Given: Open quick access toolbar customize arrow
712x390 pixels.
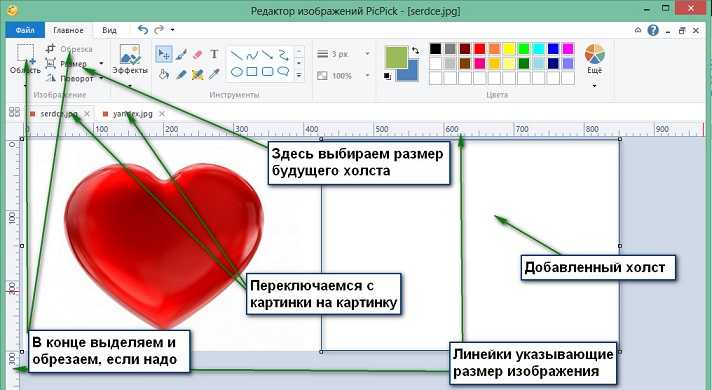Looking at the screenshot, I should pyautogui.click(x=173, y=30).
